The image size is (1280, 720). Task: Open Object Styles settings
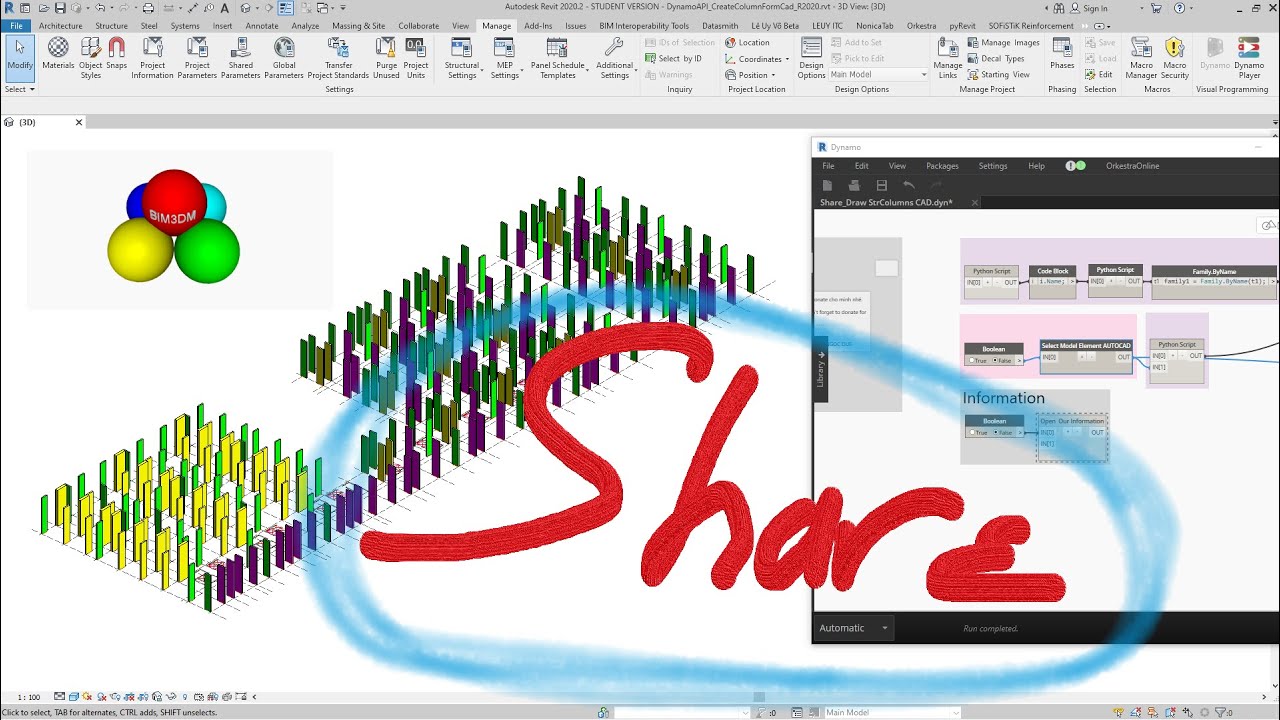pos(91,56)
